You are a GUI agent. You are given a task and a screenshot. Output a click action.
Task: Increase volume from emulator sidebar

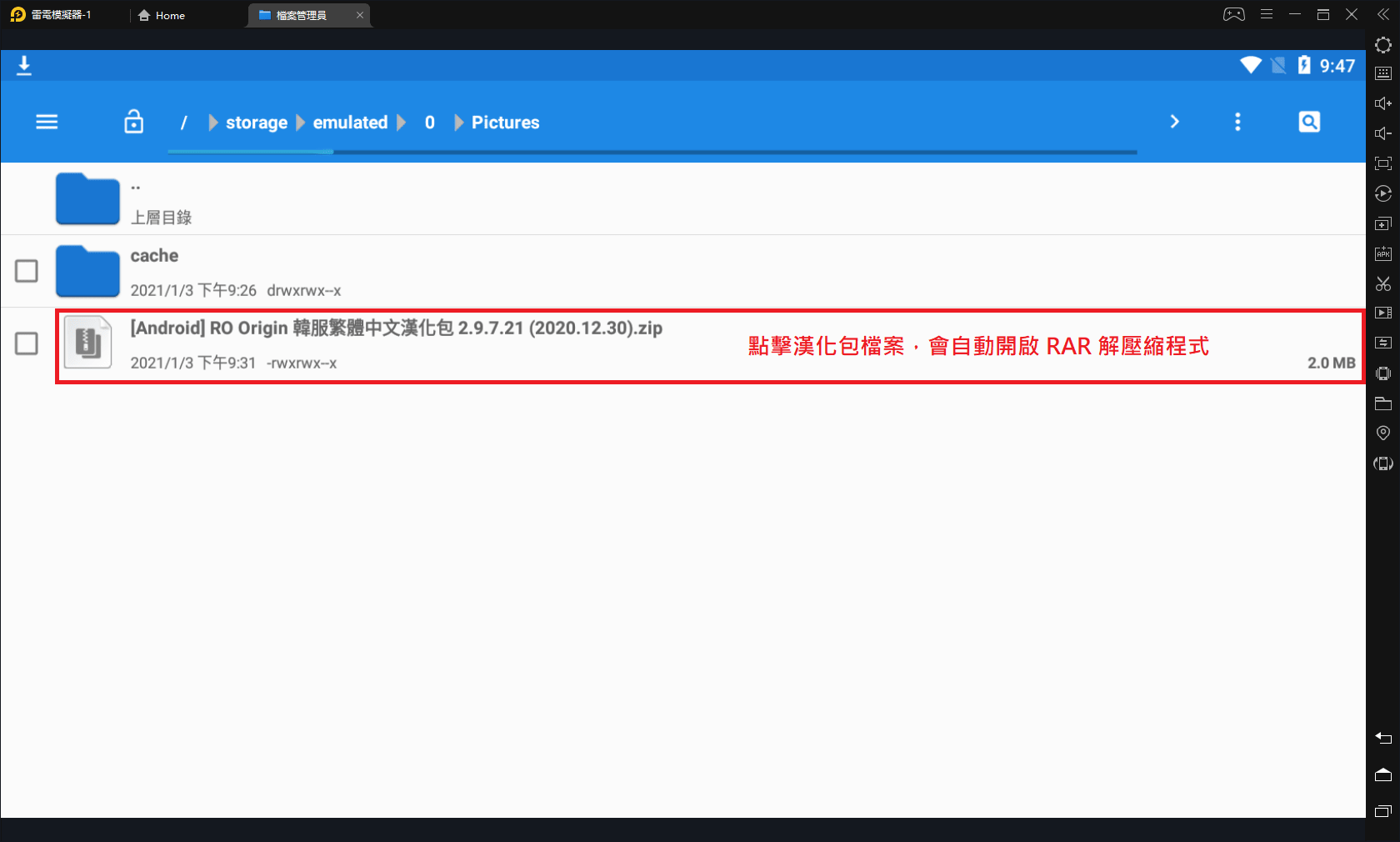click(1383, 103)
